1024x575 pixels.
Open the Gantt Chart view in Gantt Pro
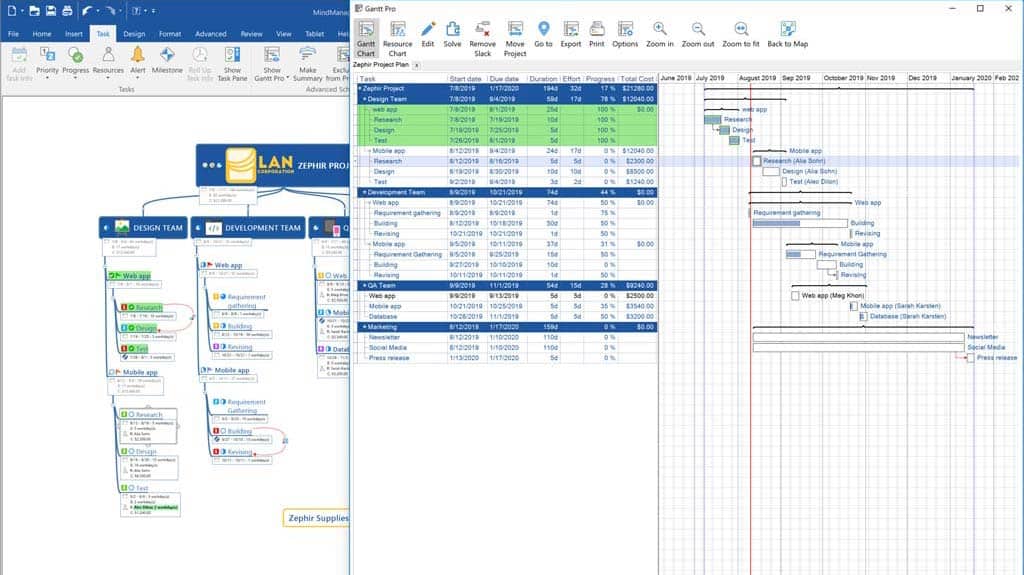click(366, 38)
